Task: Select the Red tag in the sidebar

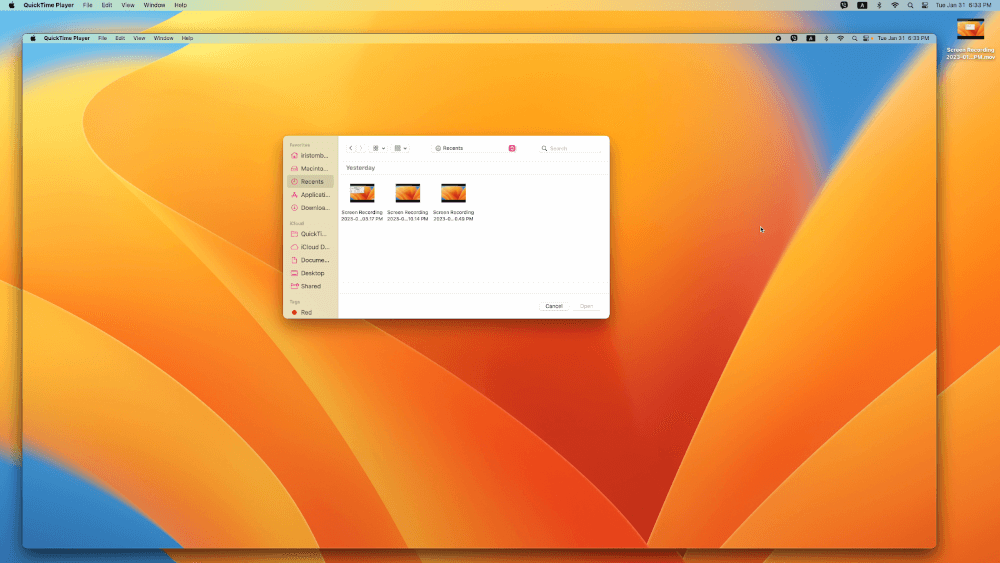Action: (305, 312)
